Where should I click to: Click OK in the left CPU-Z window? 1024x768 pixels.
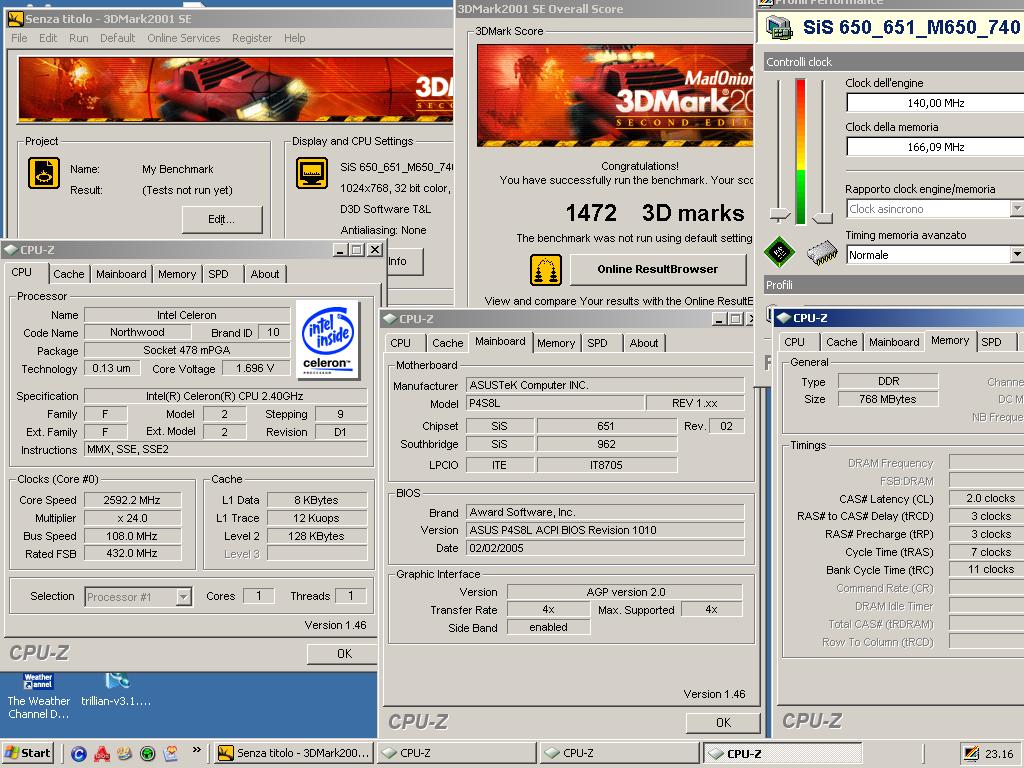[344, 654]
